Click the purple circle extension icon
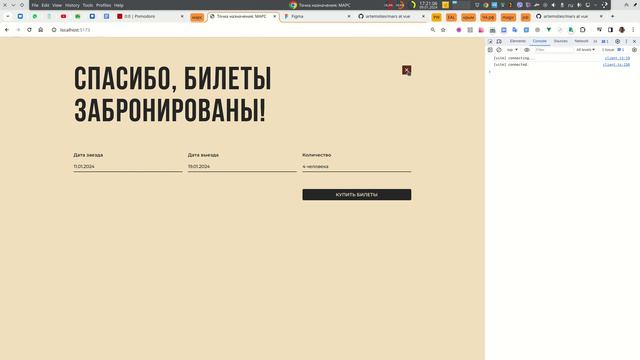Image resolution: width=640 pixels, height=360 pixels. [459, 30]
